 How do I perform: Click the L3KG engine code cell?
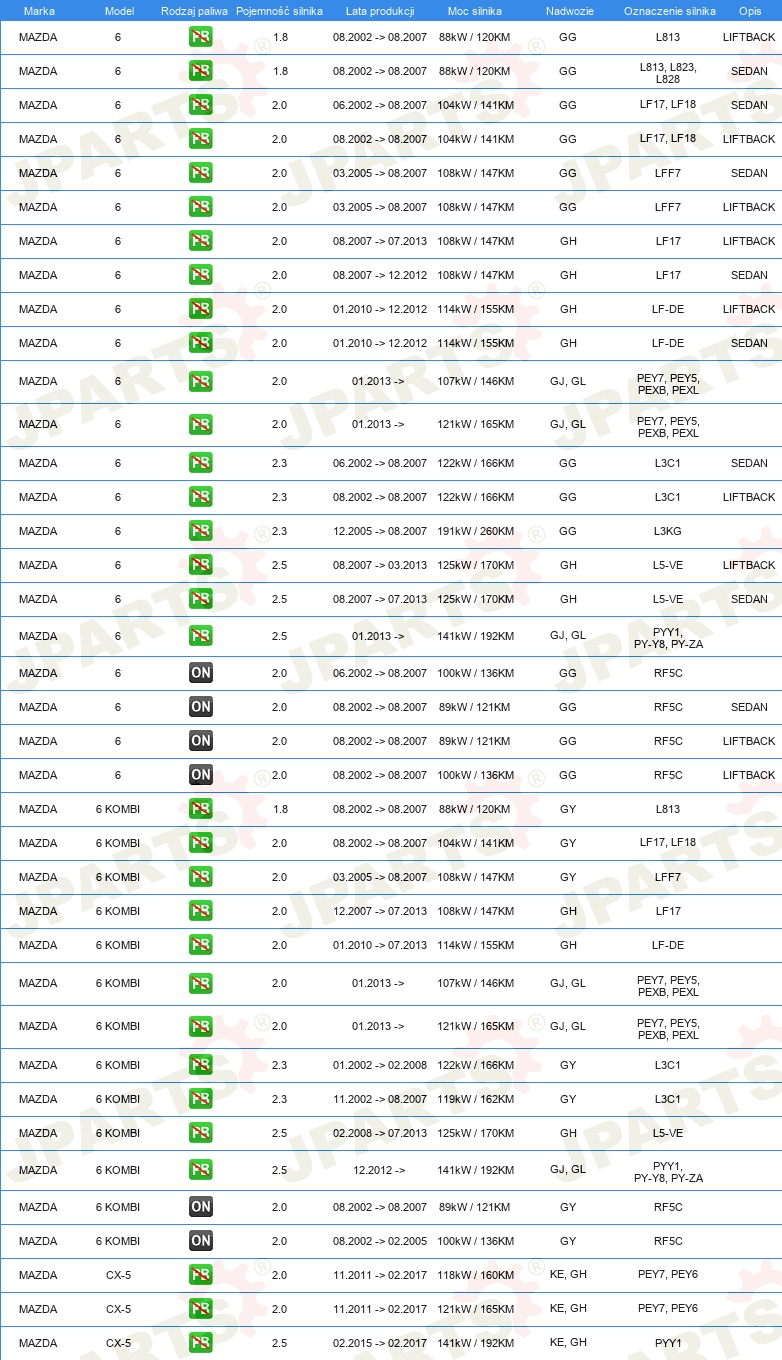coord(668,531)
